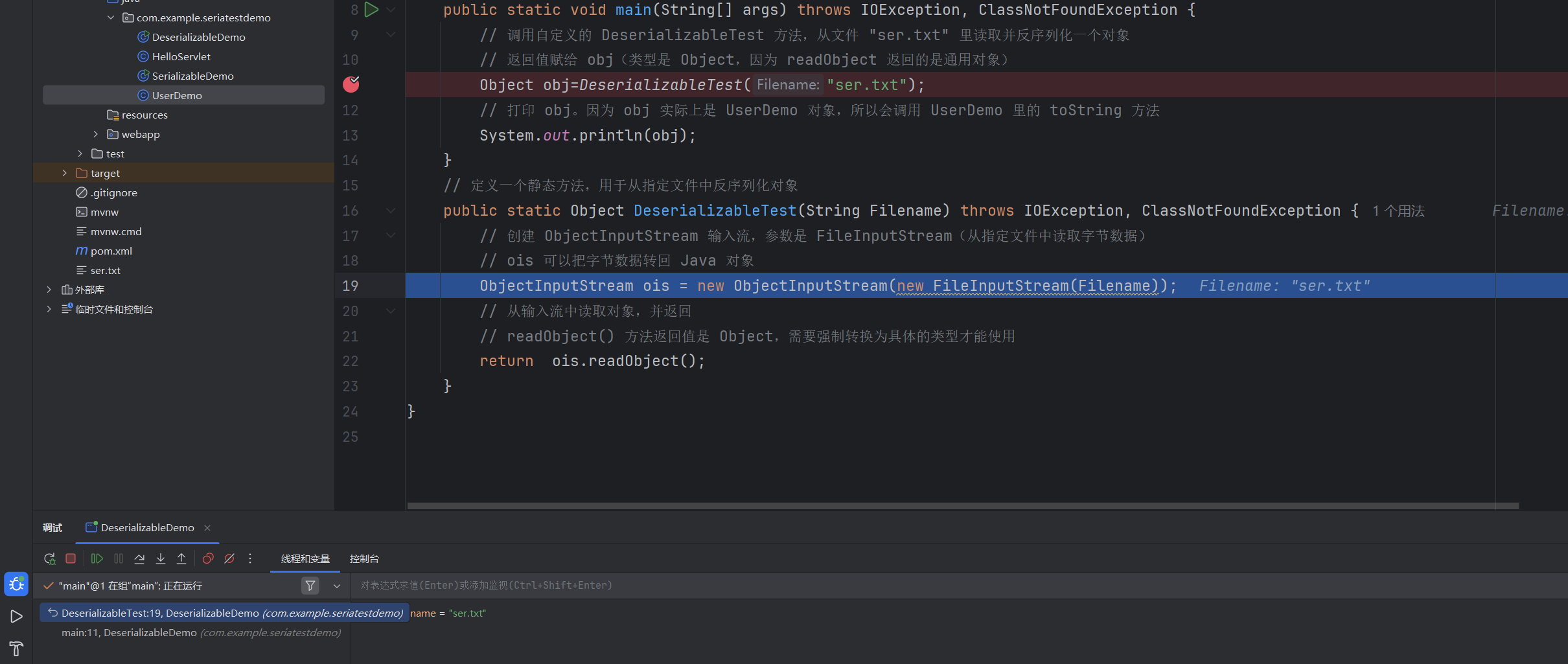Fold the comment block at line 9
The height and width of the screenshot is (664, 1568).
click(x=391, y=34)
